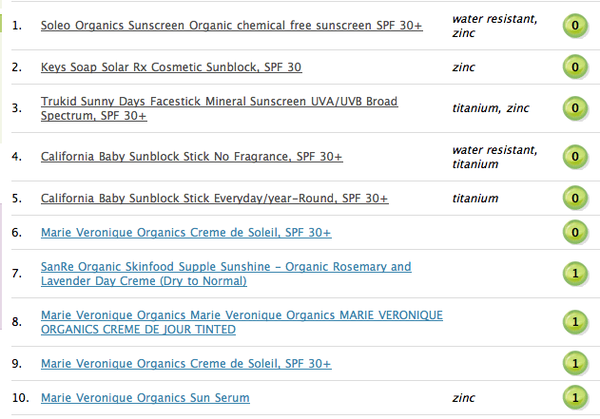Click score 1 badge in row nine
Image resolution: width=600 pixels, height=419 pixels.
(x=575, y=364)
